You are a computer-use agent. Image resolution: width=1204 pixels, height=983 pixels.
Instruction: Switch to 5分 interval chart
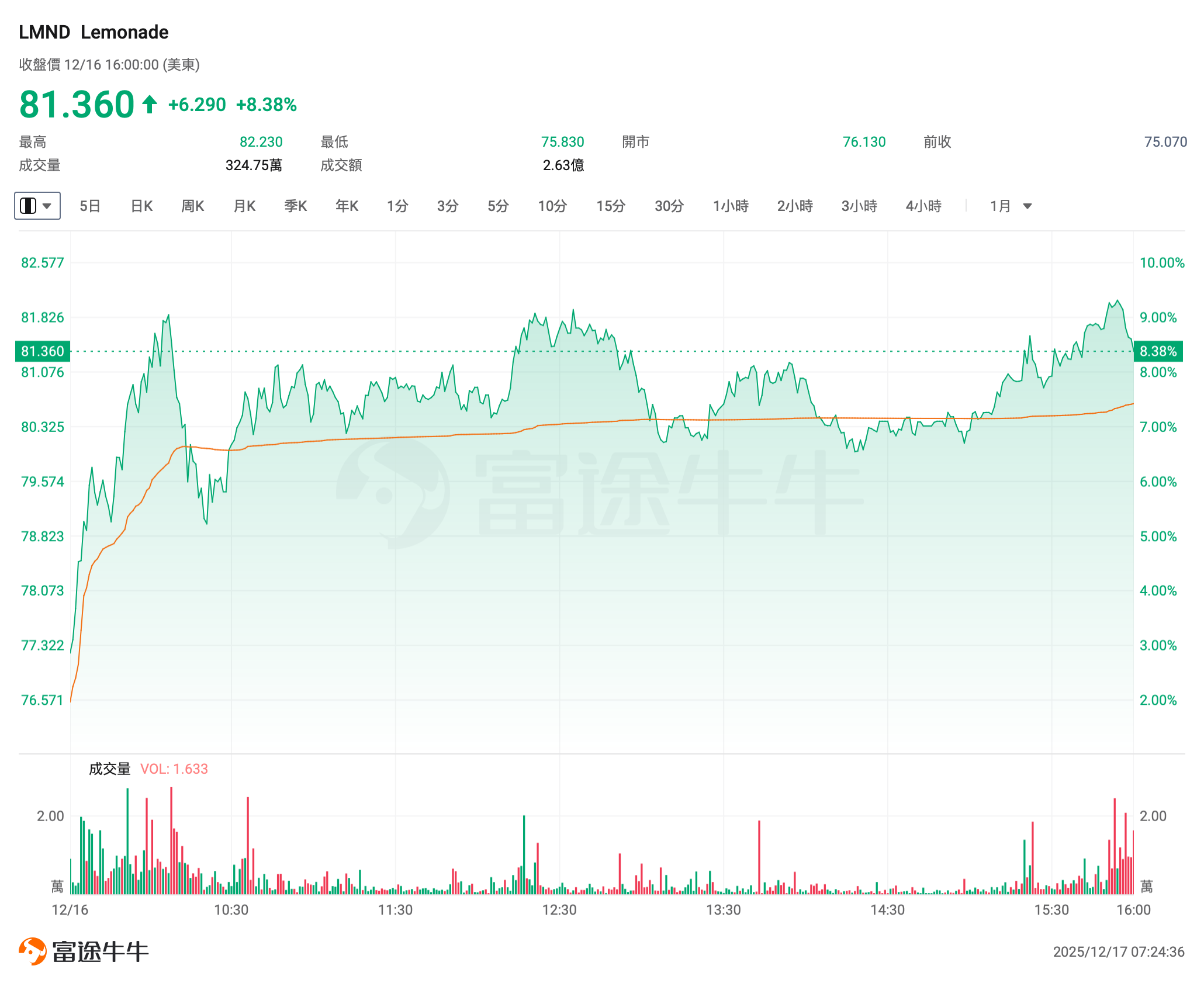tap(499, 206)
